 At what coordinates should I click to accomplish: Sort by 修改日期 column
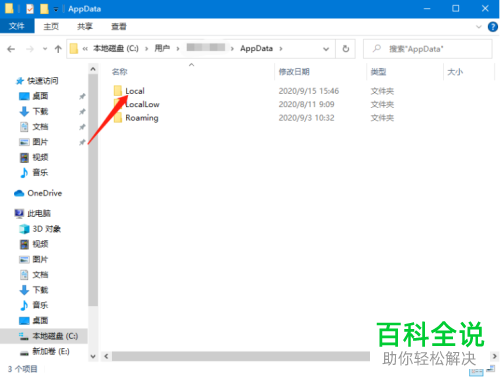click(x=294, y=72)
